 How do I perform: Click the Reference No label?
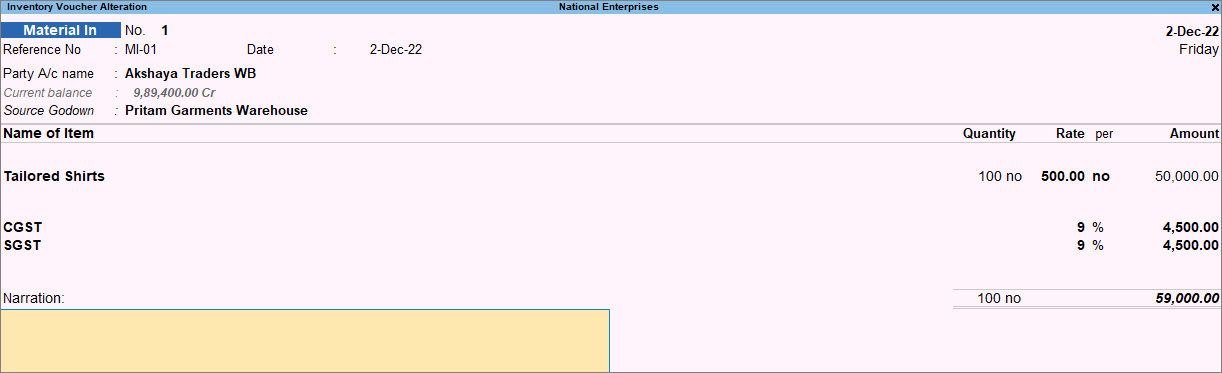tap(41, 49)
